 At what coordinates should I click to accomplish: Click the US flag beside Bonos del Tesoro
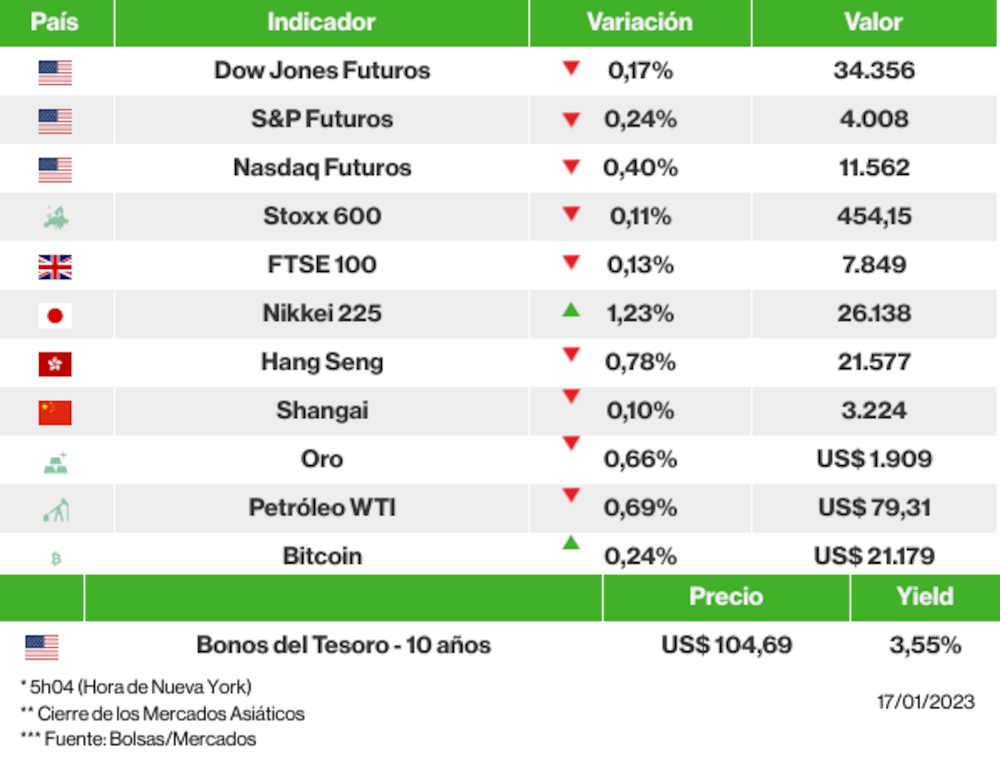(x=42, y=647)
